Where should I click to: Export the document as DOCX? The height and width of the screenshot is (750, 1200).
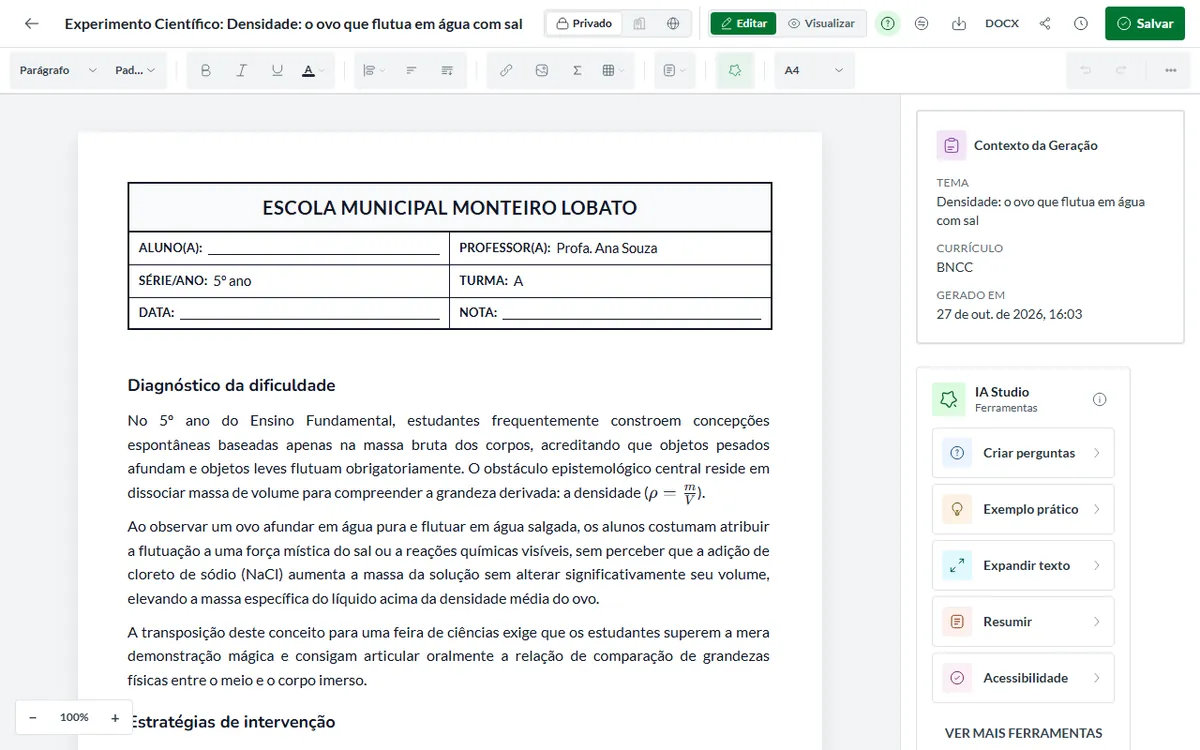click(1002, 23)
